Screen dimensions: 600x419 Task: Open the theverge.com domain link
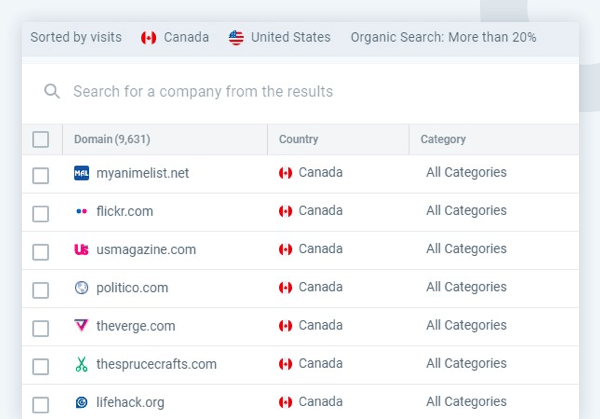(x=136, y=326)
